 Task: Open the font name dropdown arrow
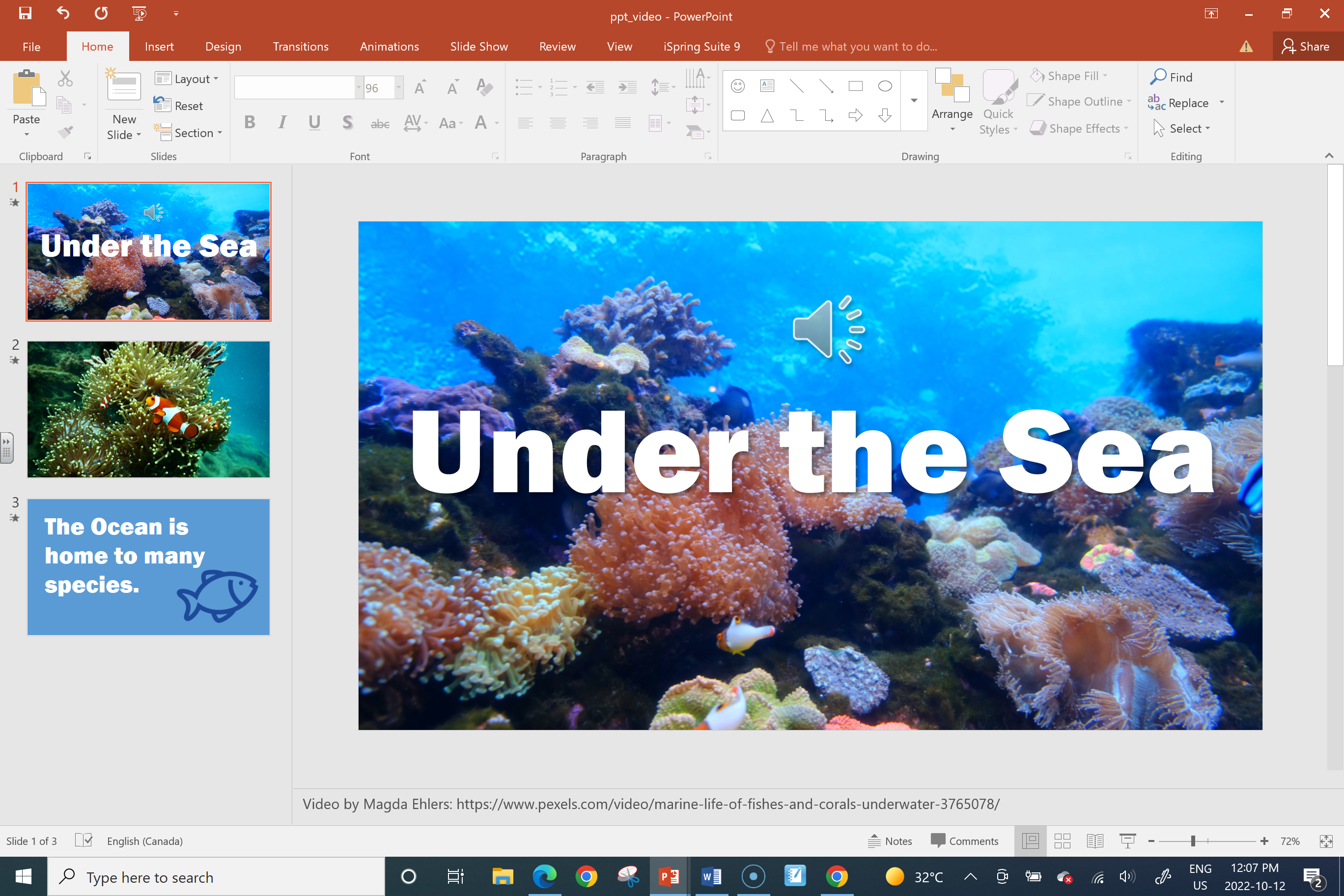(x=359, y=88)
